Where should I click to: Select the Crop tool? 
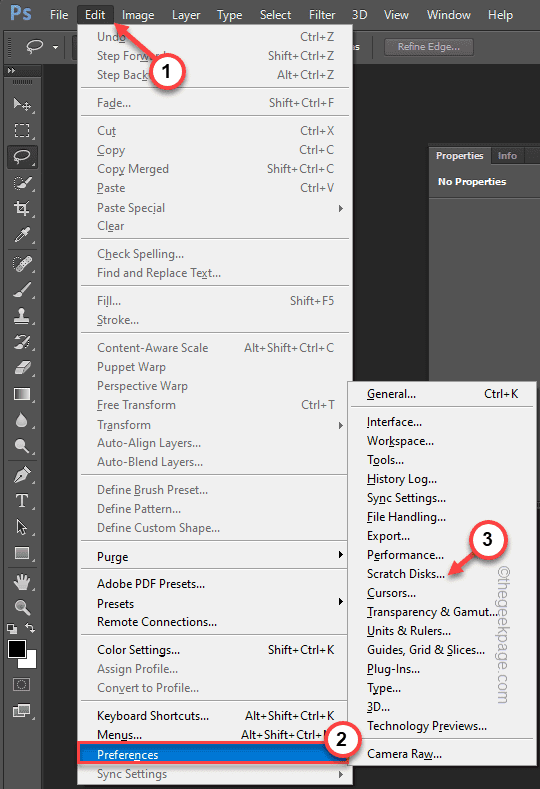22,208
